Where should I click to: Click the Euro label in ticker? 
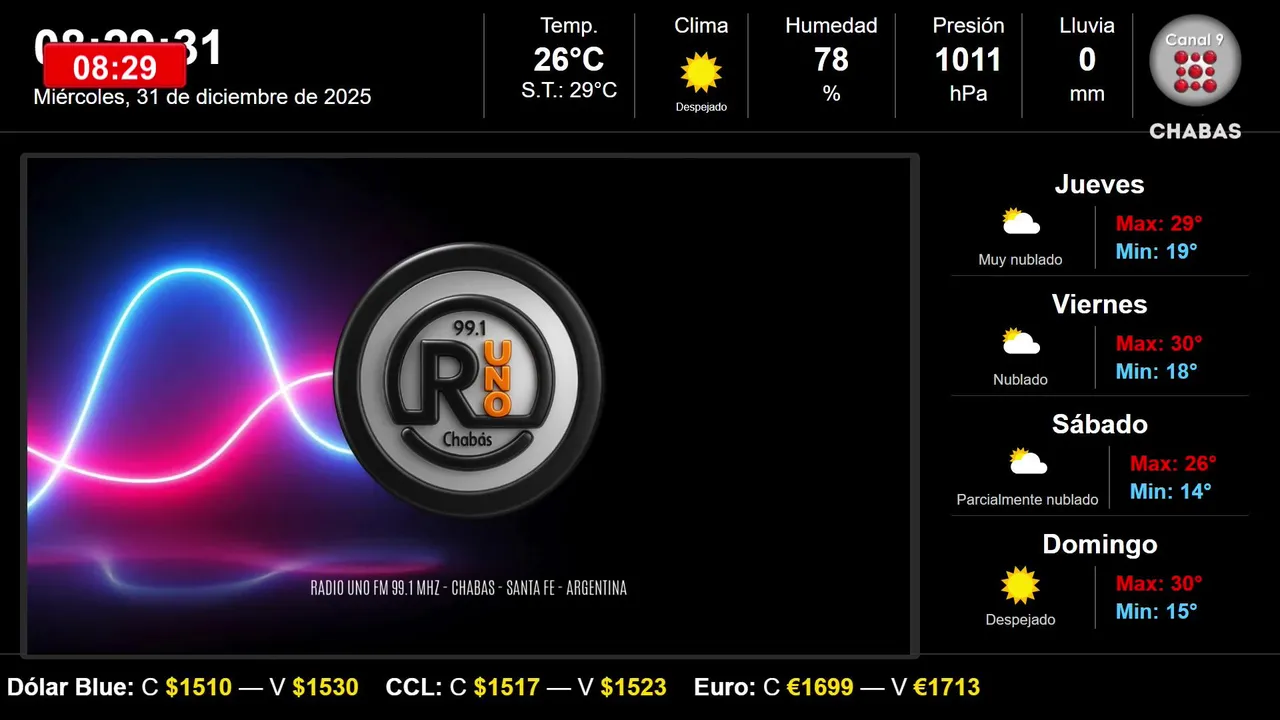tap(725, 687)
